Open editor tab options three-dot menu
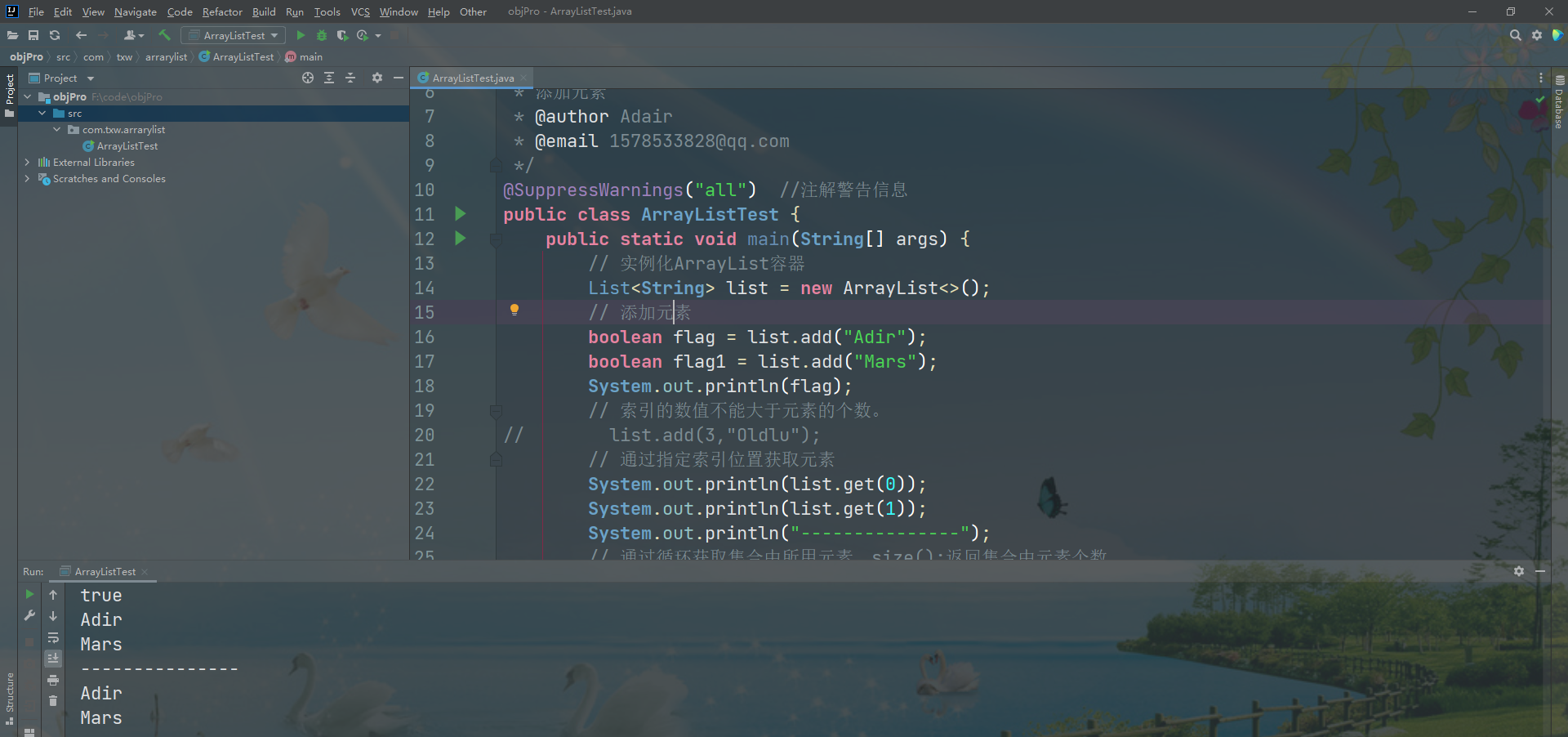 pos(1540,78)
